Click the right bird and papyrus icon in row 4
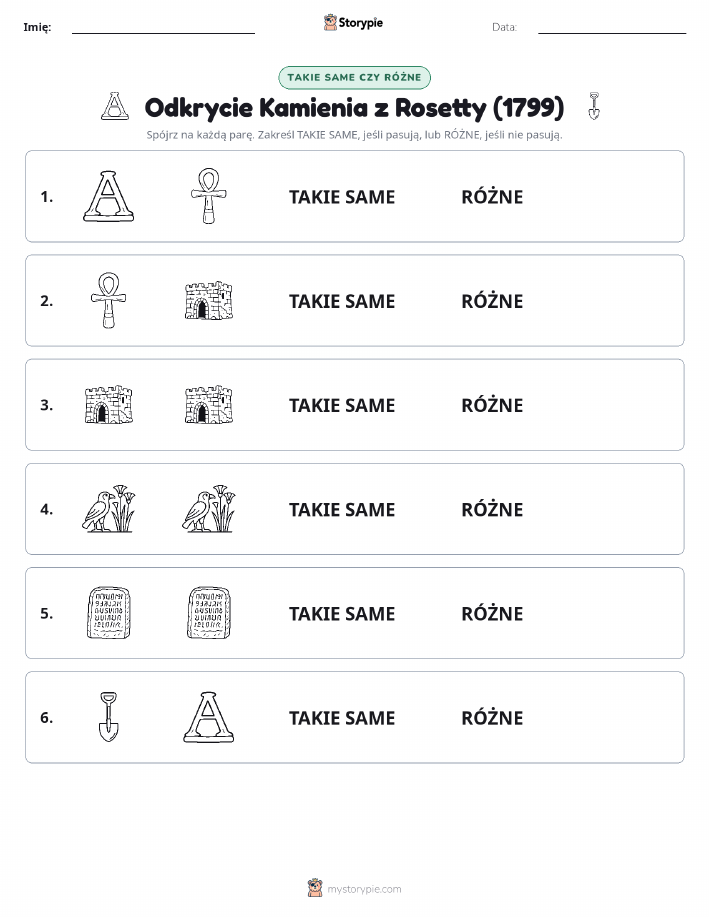Screen dimensions: 709x917 [209, 509]
